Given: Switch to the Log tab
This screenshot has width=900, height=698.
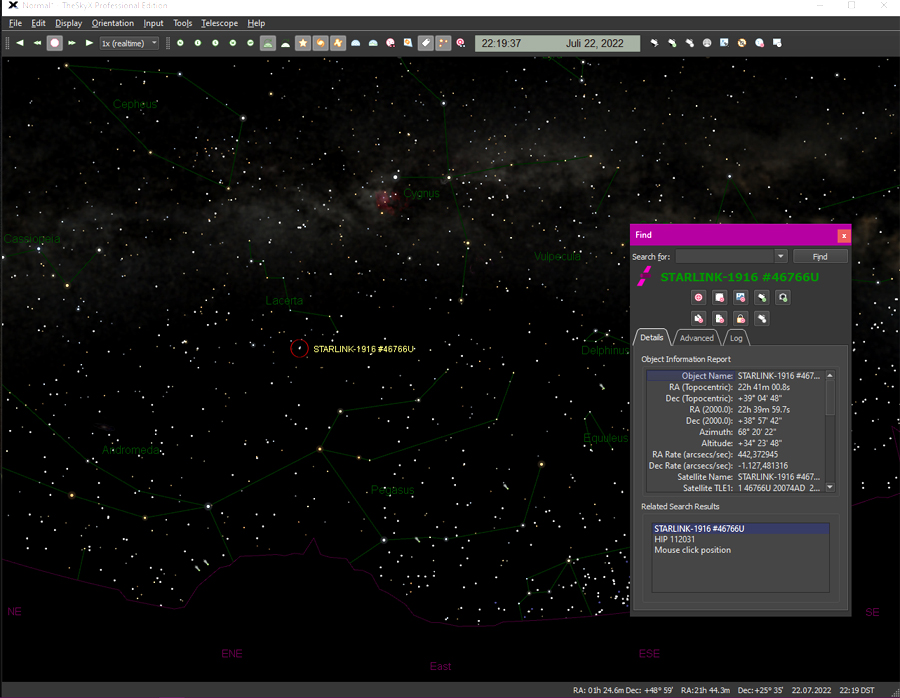Looking at the screenshot, I should [x=736, y=338].
